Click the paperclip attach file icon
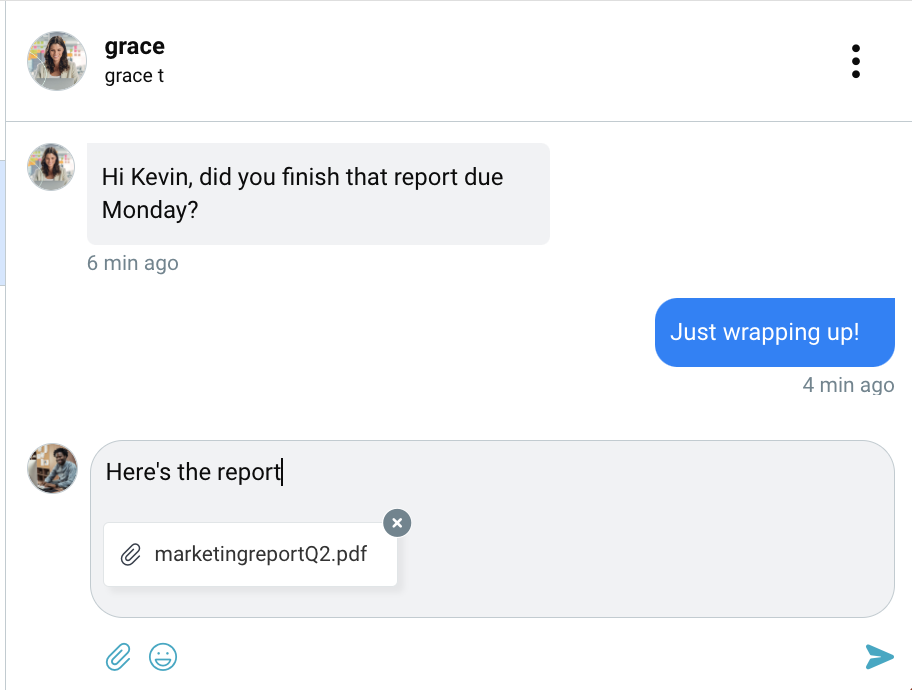Viewport: 912px width, 690px height. click(x=118, y=657)
